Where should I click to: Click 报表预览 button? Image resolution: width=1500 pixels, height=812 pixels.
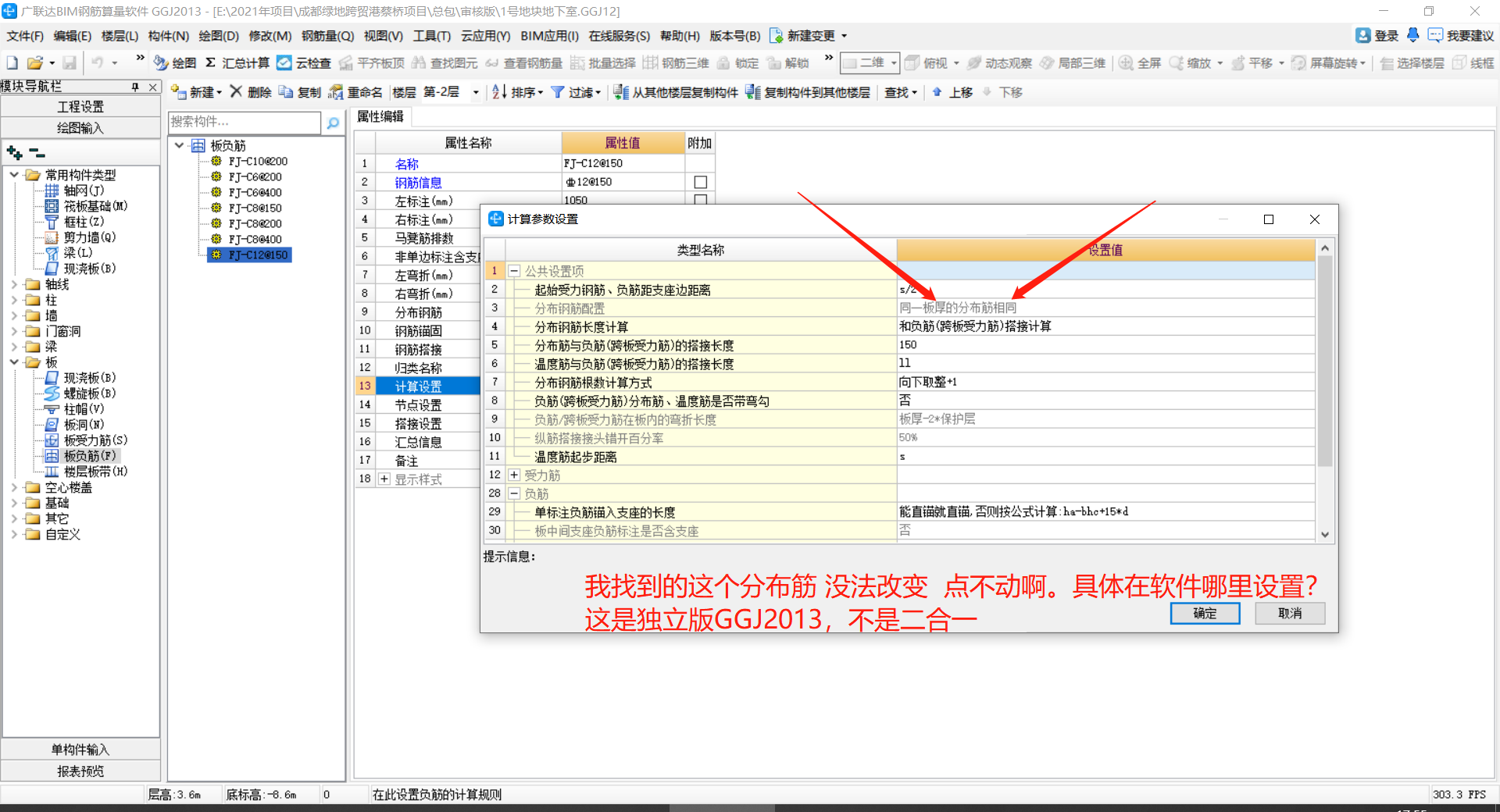(x=80, y=771)
